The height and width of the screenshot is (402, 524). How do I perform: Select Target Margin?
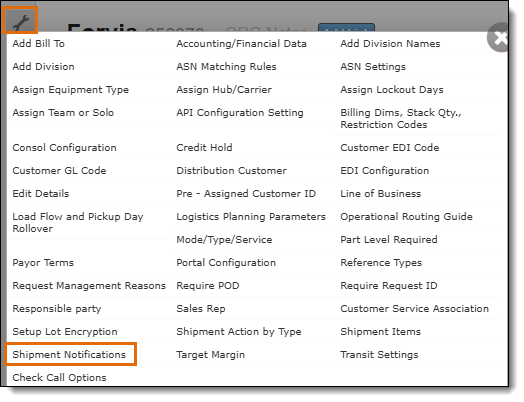tap(211, 355)
